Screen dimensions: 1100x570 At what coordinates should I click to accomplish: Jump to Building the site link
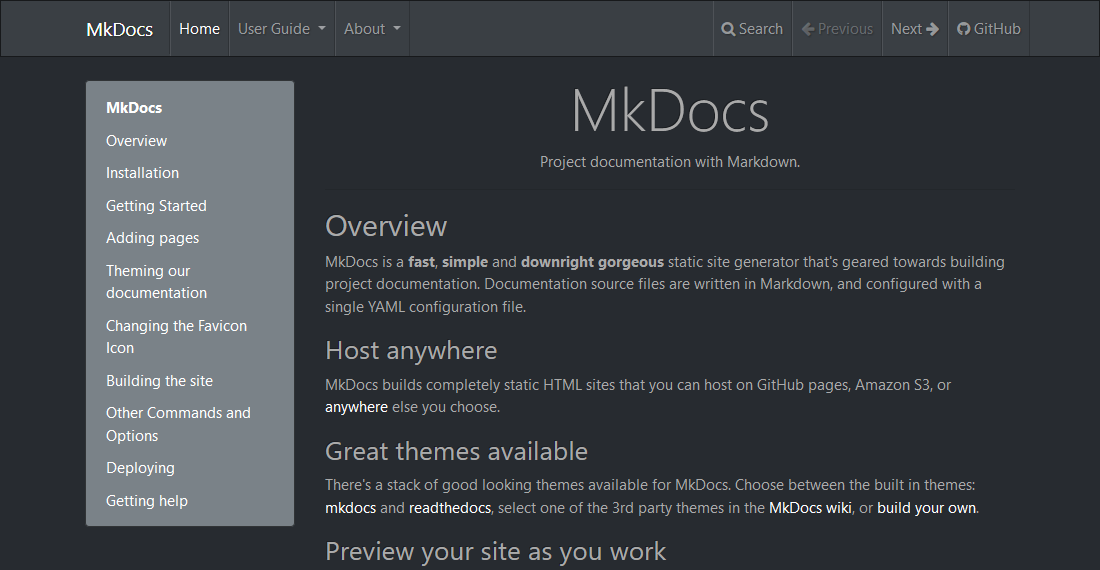[x=159, y=381]
